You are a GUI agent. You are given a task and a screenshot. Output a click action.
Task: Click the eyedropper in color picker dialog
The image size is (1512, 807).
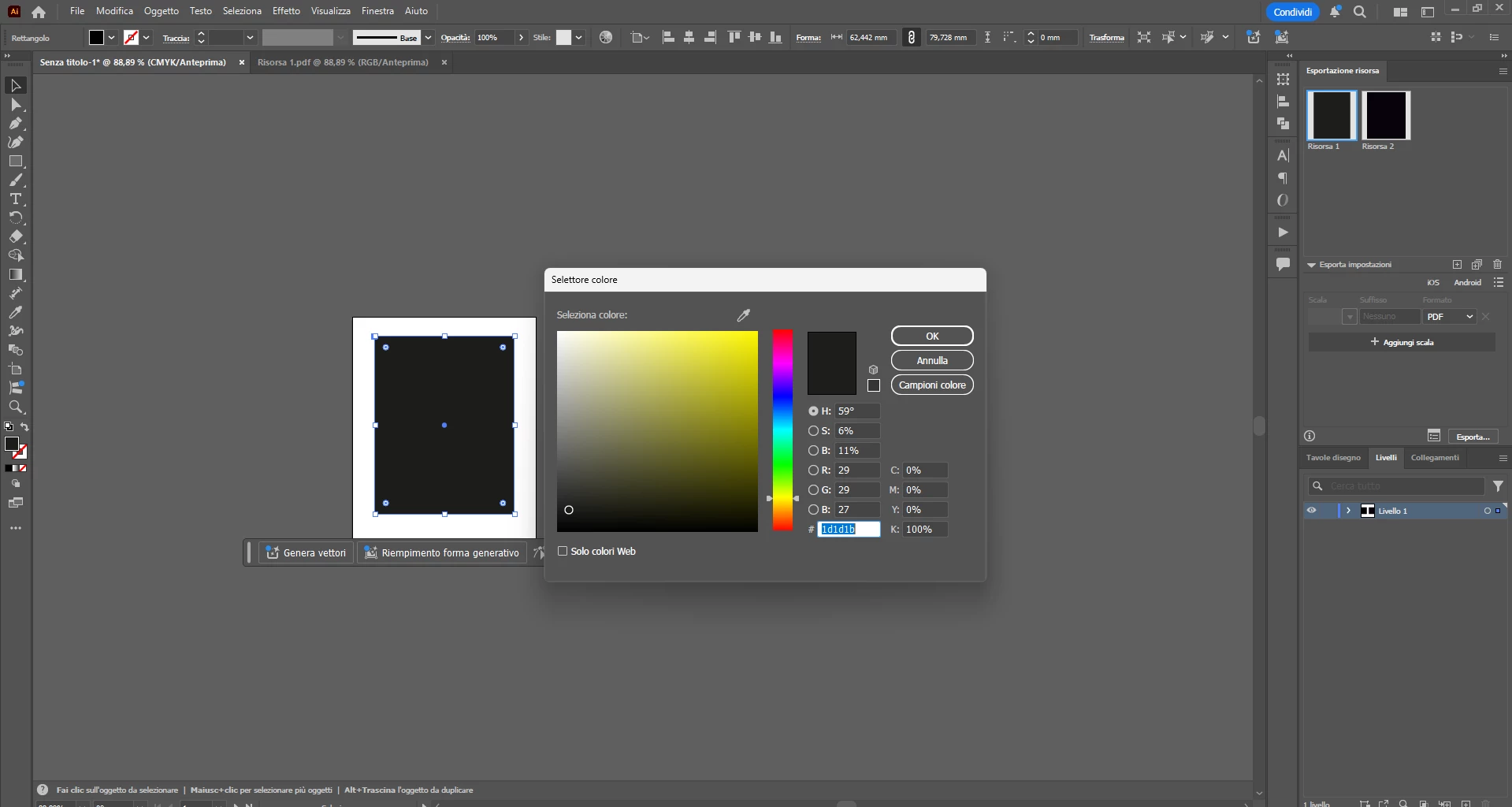743,315
